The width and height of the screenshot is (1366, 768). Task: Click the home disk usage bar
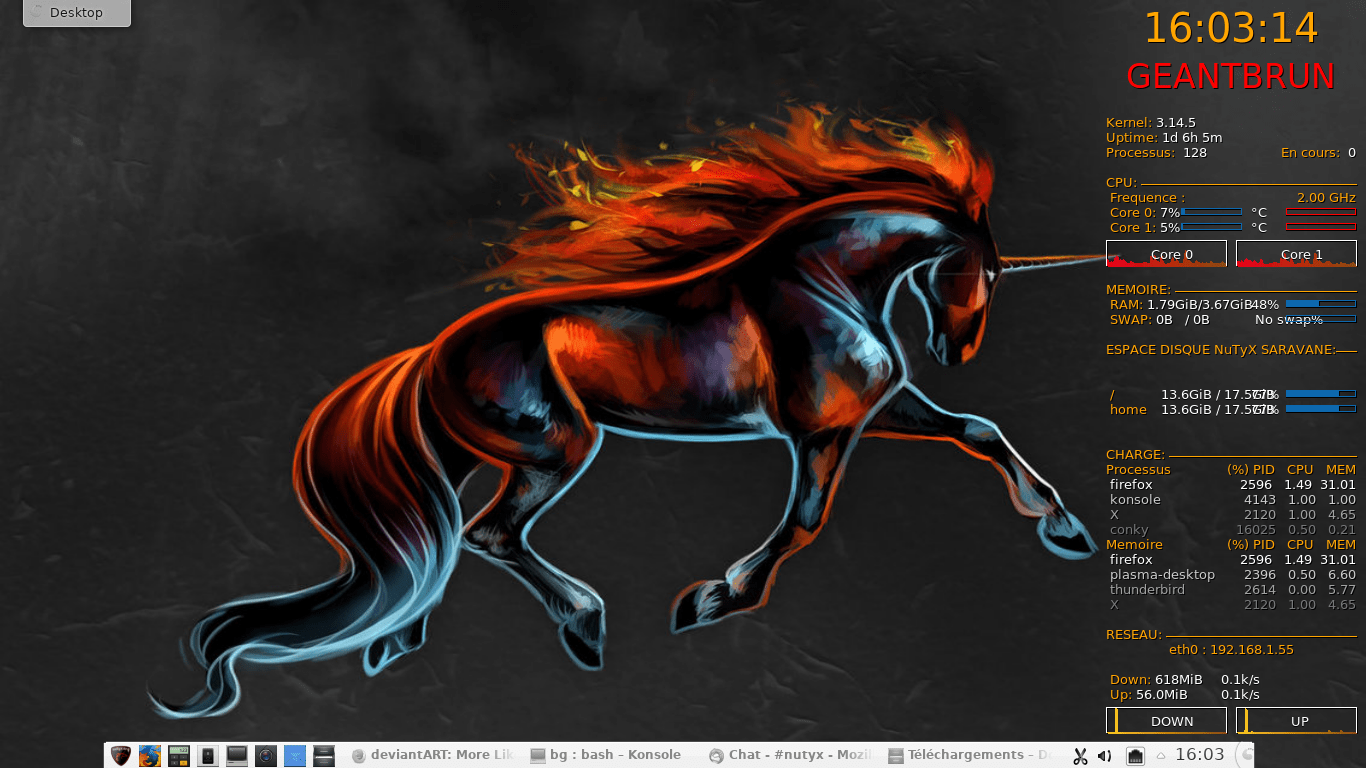[x=1320, y=408]
